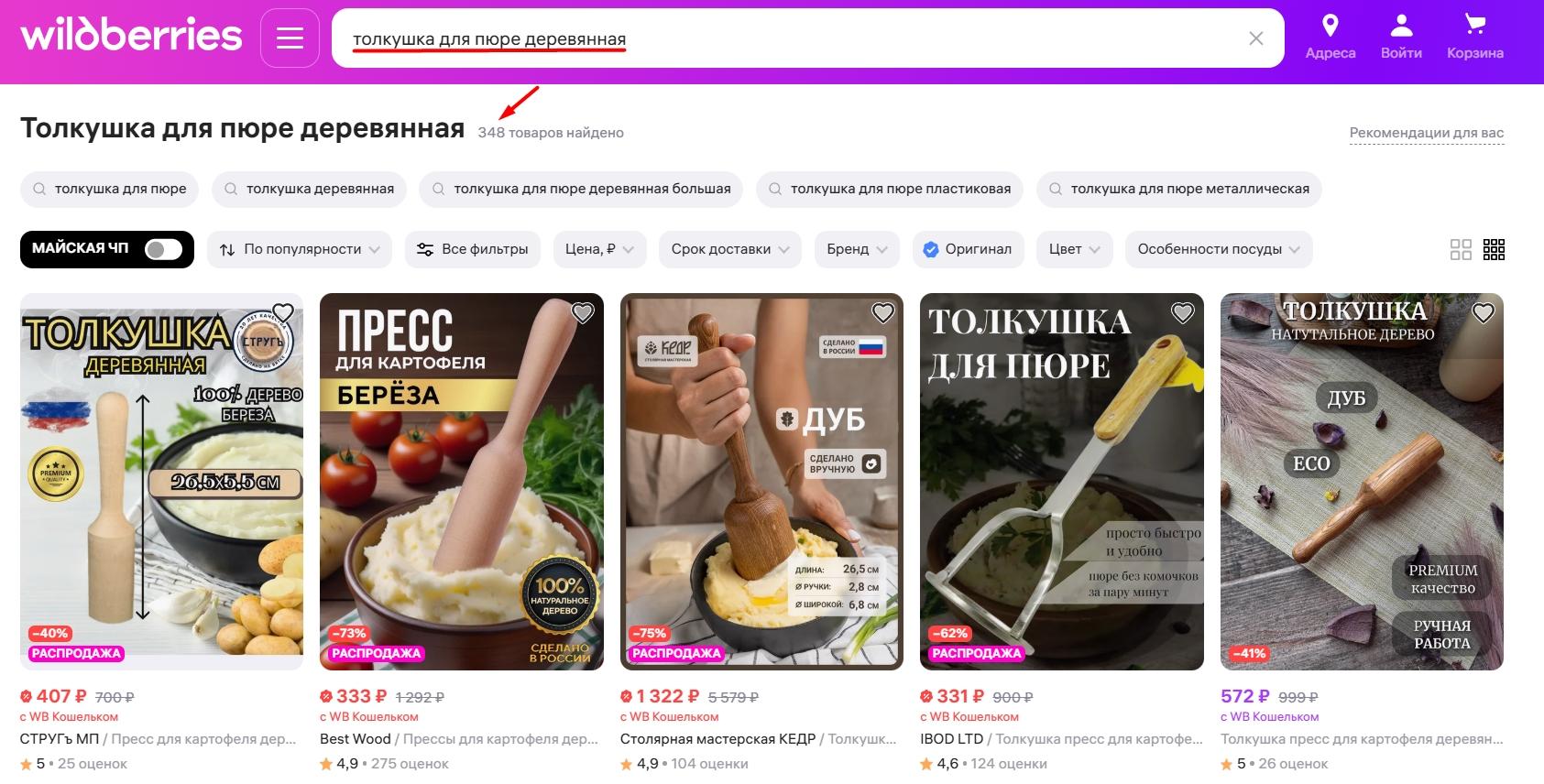
Task: Click Рекомендации для вас link
Action: pyautogui.click(x=1427, y=133)
